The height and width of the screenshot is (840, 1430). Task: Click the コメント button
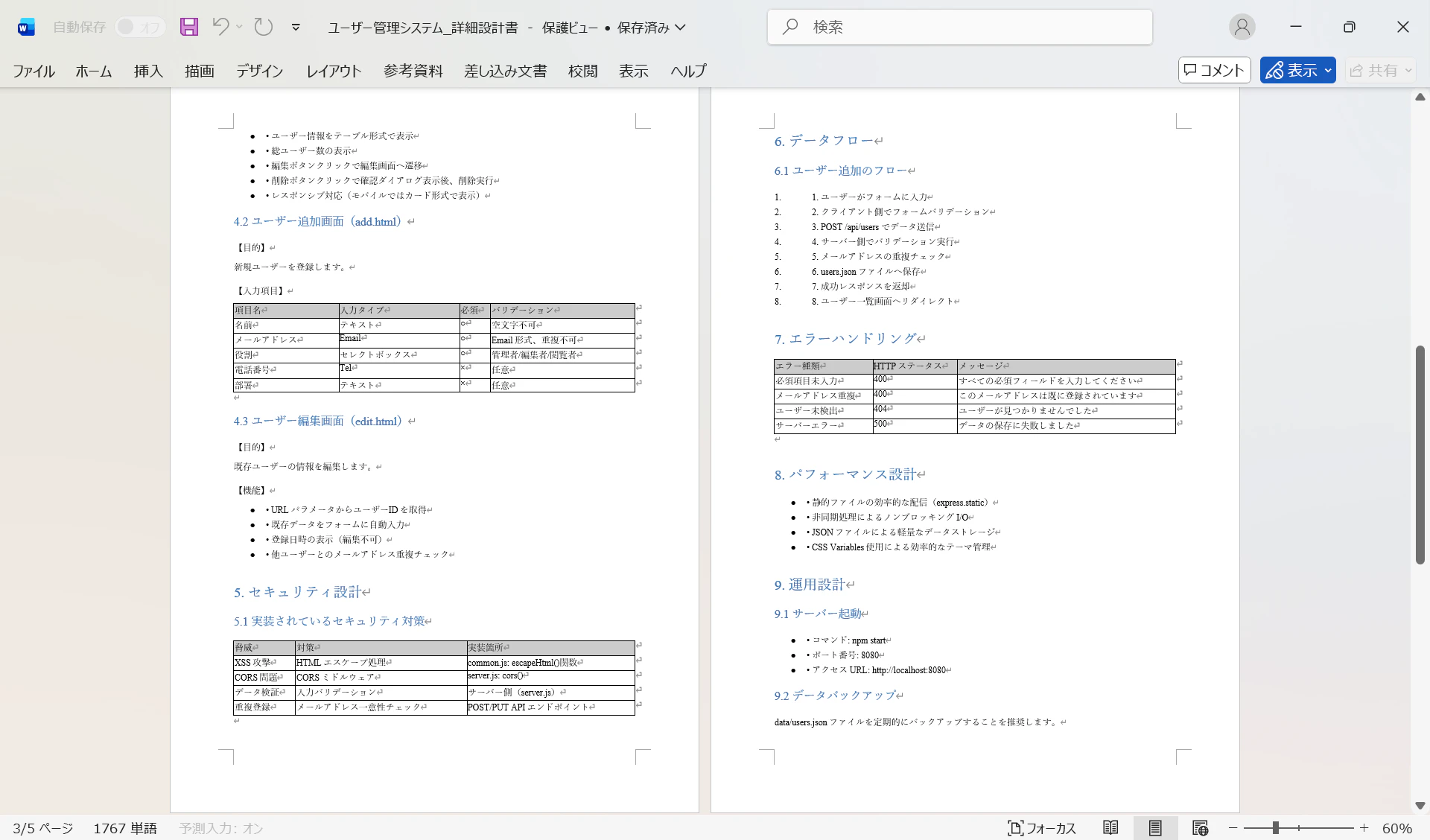[x=1214, y=70]
